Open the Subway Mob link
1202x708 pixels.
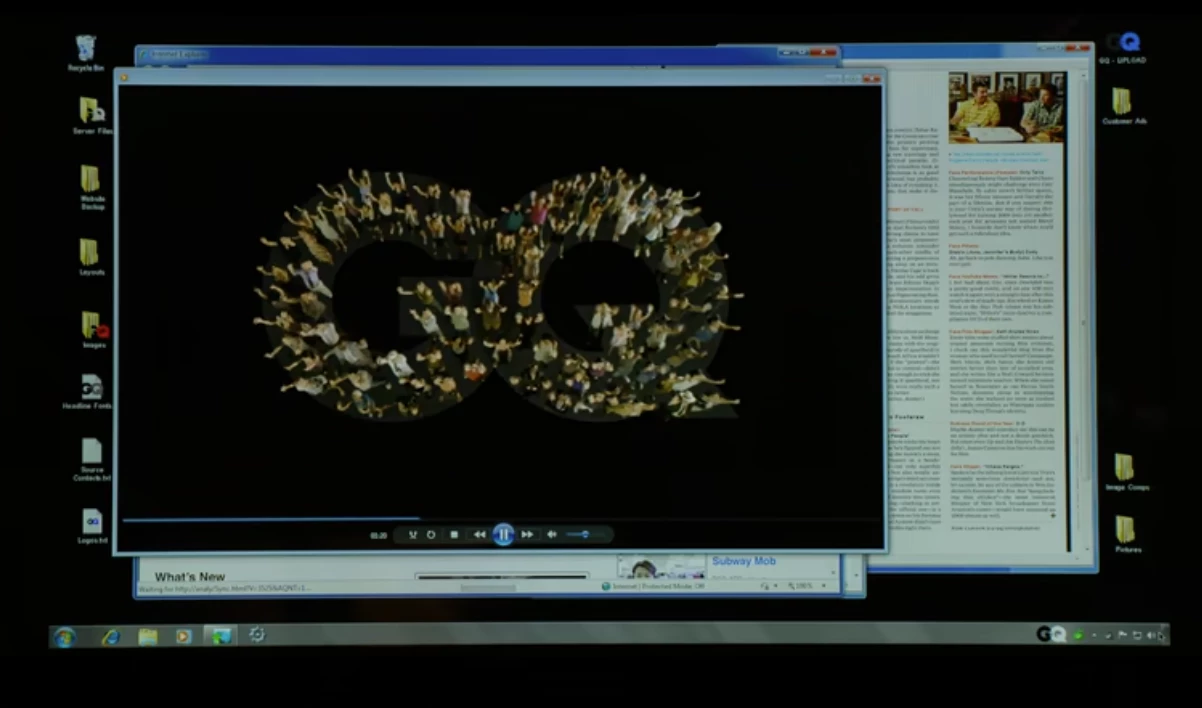click(743, 562)
